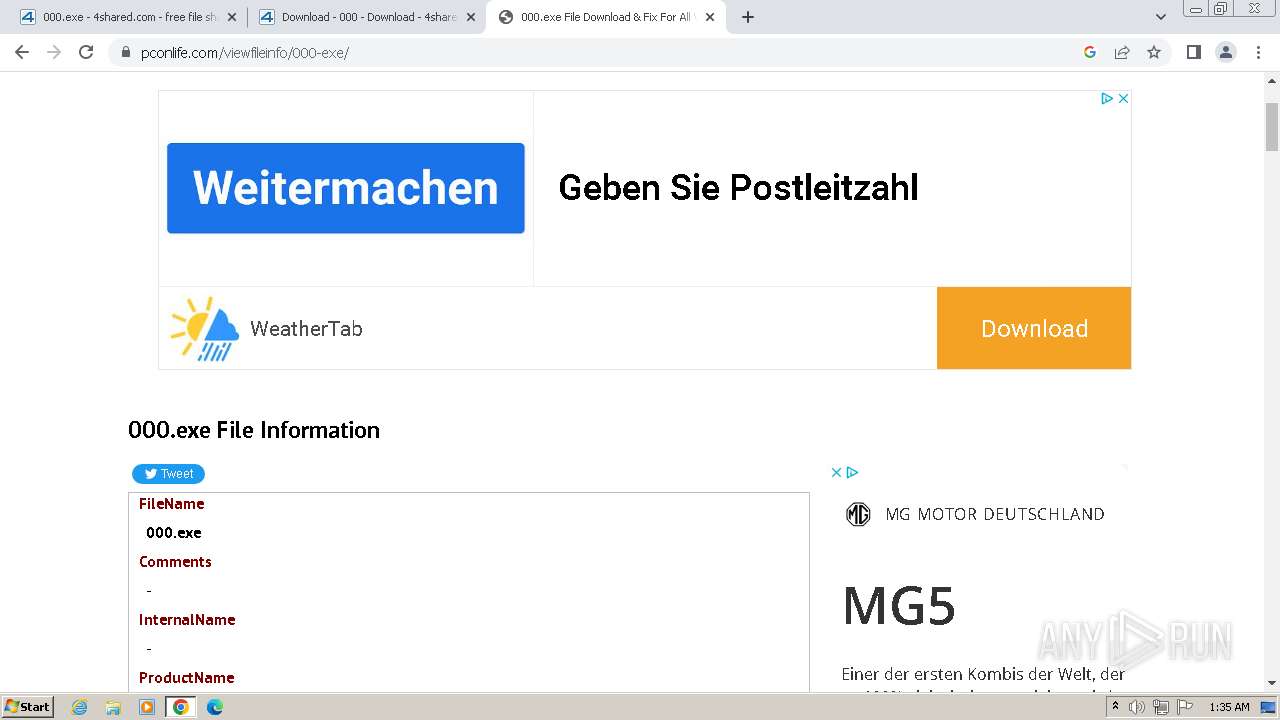Click the page vertical scrollbar thumb
1280x720 pixels.
coord(1272,127)
